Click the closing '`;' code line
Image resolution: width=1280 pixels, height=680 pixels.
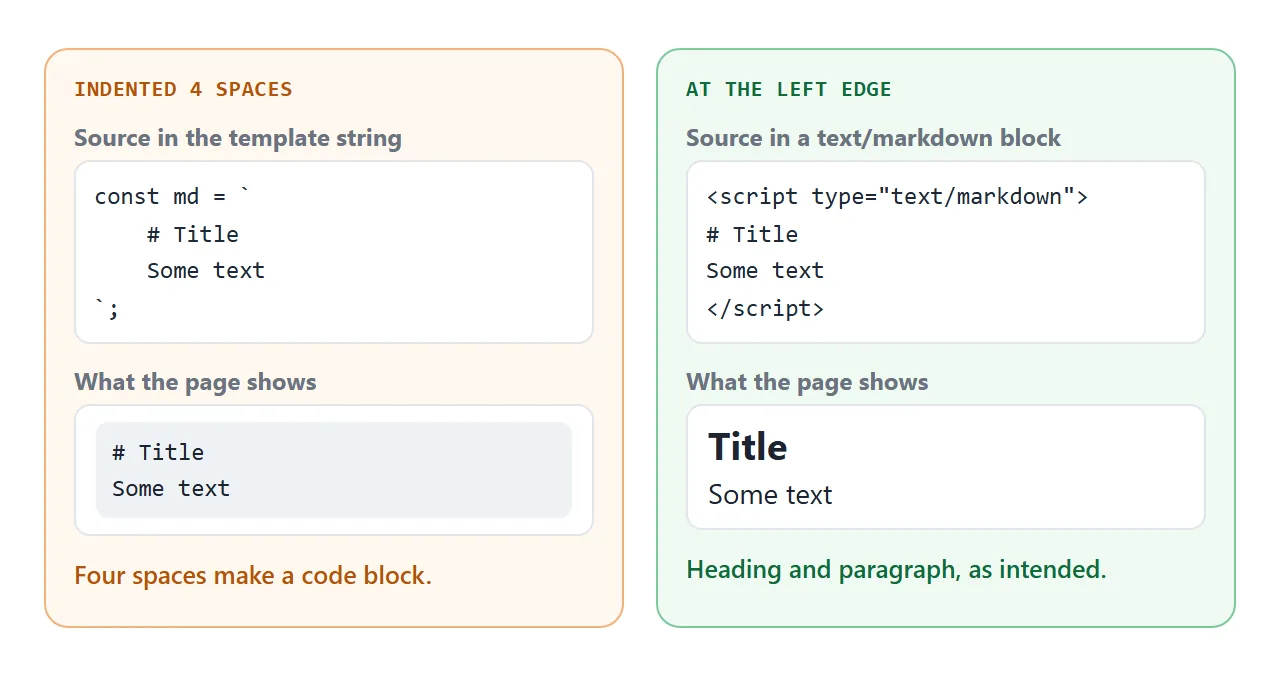[107, 309]
